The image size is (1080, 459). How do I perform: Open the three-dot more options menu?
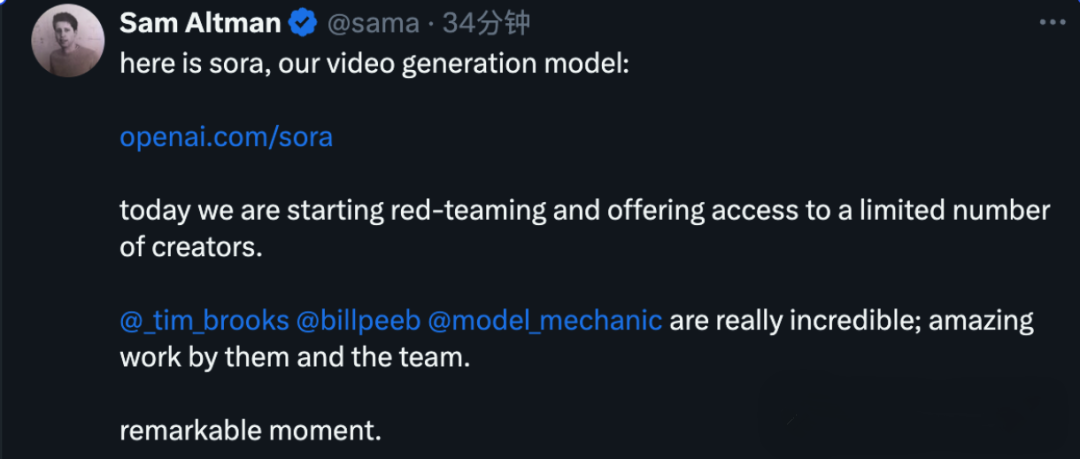coord(1052,23)
